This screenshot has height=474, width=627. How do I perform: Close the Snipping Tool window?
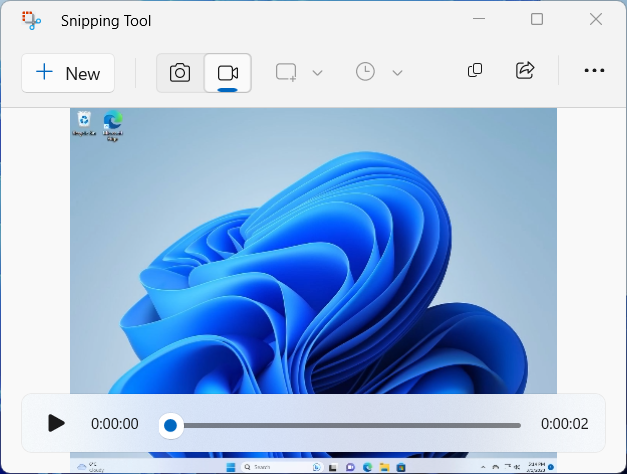point(596,19)
